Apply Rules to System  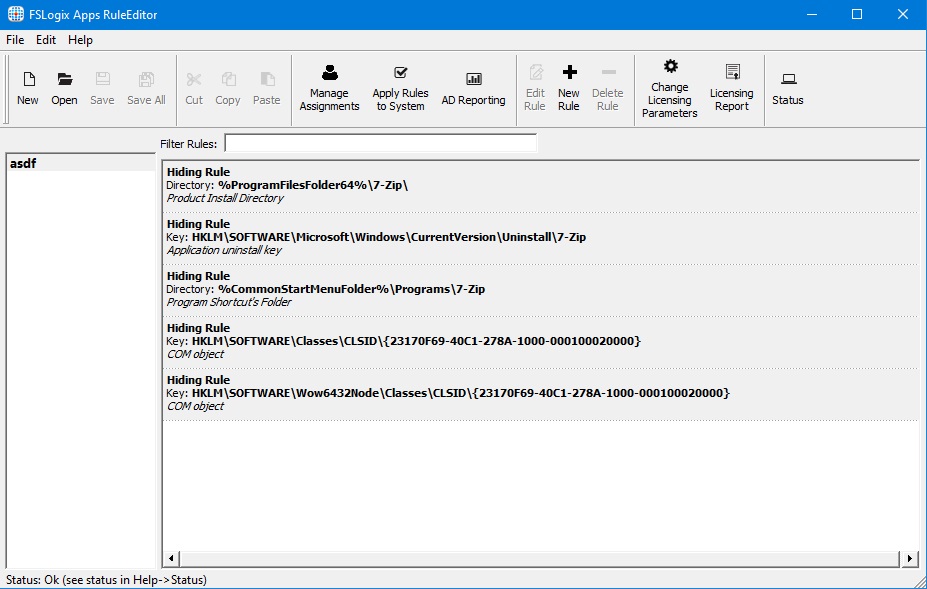coord(400,89)
